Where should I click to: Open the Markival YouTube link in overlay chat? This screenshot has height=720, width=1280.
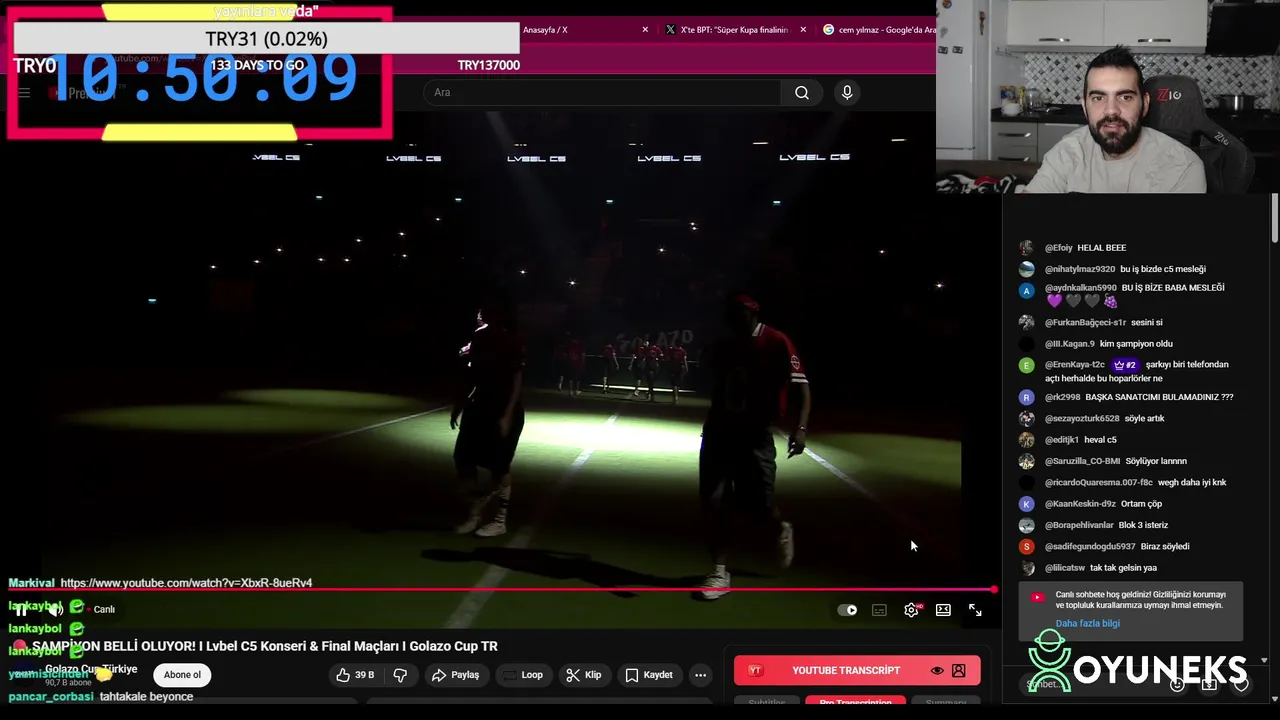pos(186,583)
